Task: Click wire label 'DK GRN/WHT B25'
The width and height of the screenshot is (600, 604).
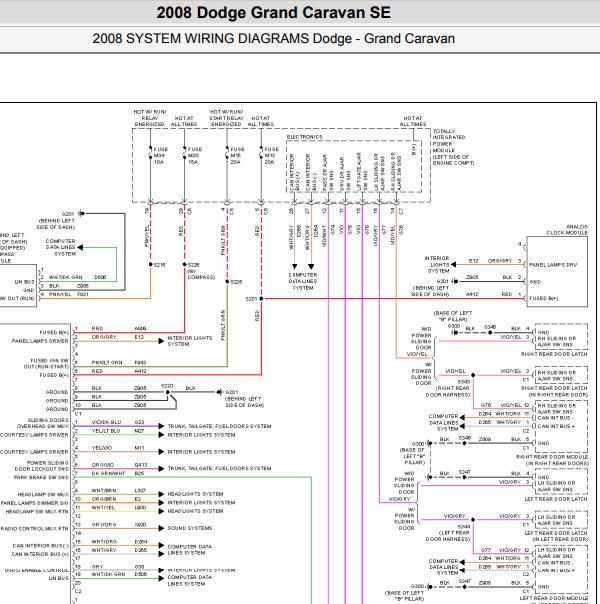Action: [118, 473]
